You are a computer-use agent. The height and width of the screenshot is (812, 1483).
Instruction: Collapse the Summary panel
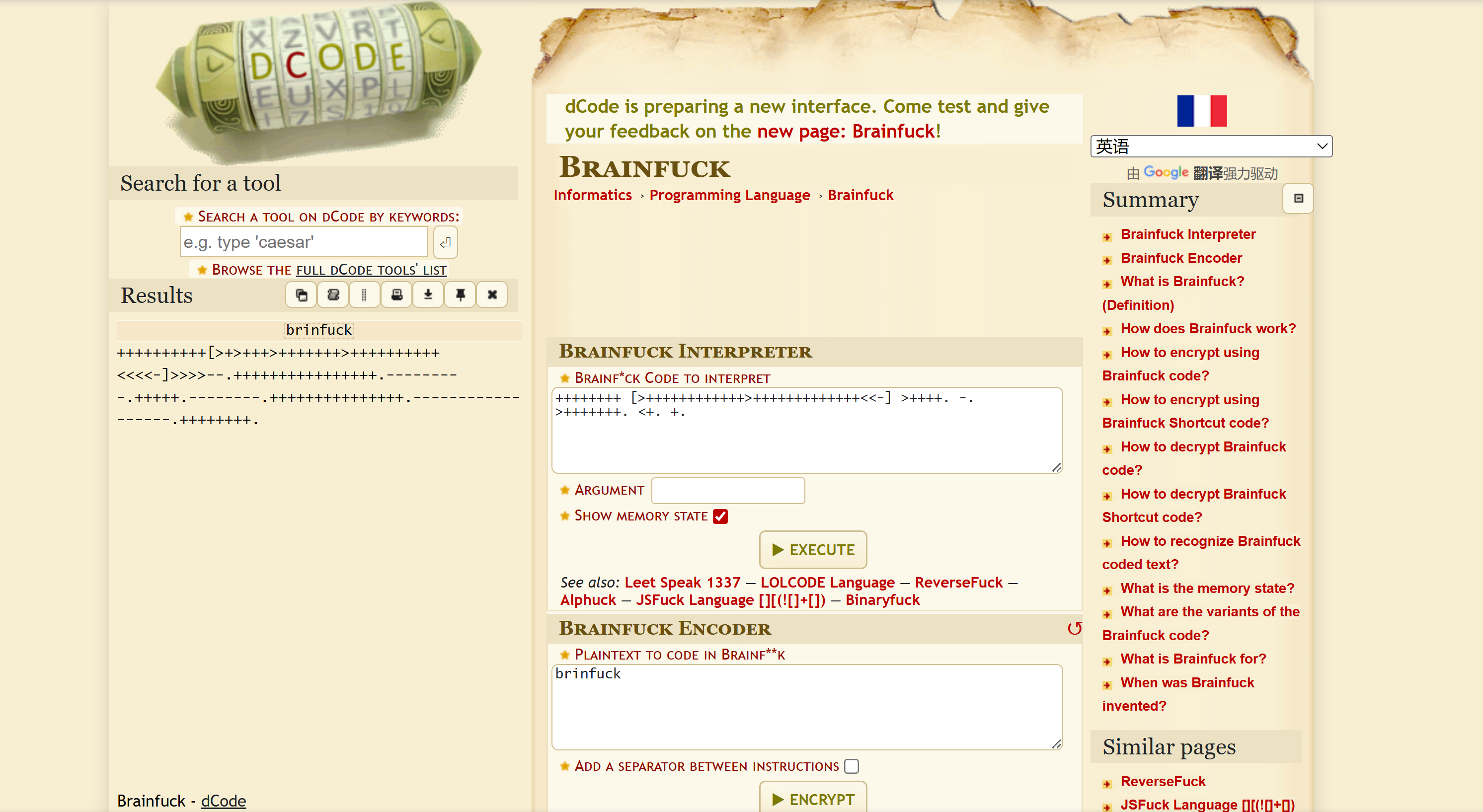[x=1298, y=199]
